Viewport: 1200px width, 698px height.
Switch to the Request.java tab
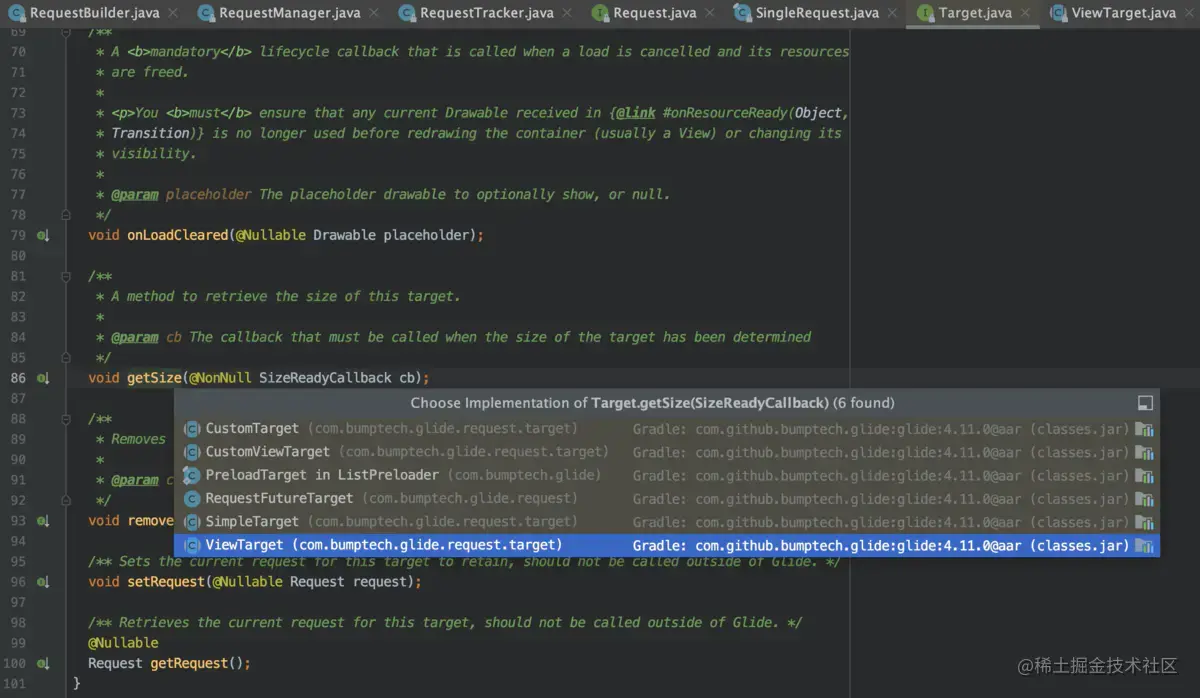click(x=654, y=13)
